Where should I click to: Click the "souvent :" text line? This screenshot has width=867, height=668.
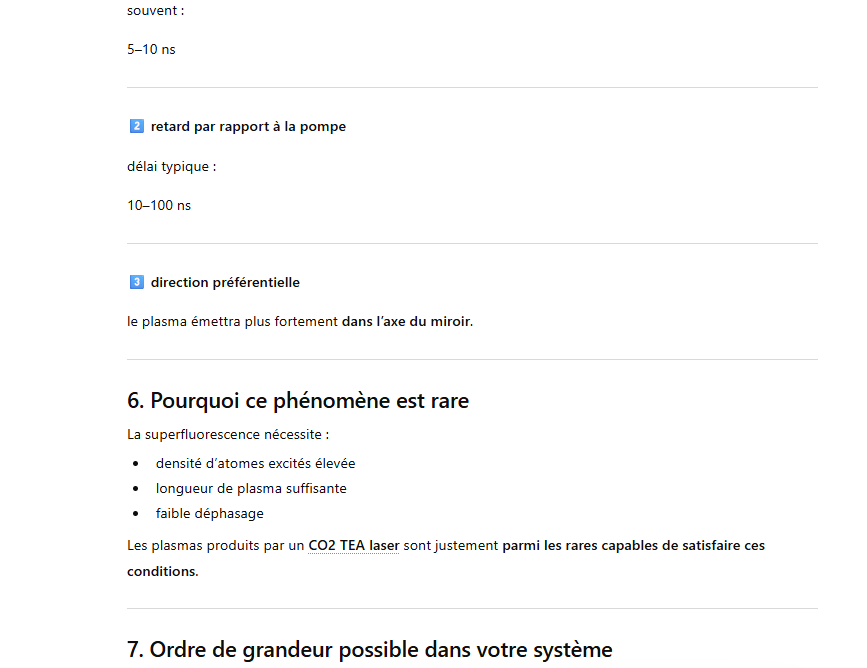click(x=155, y=11)
